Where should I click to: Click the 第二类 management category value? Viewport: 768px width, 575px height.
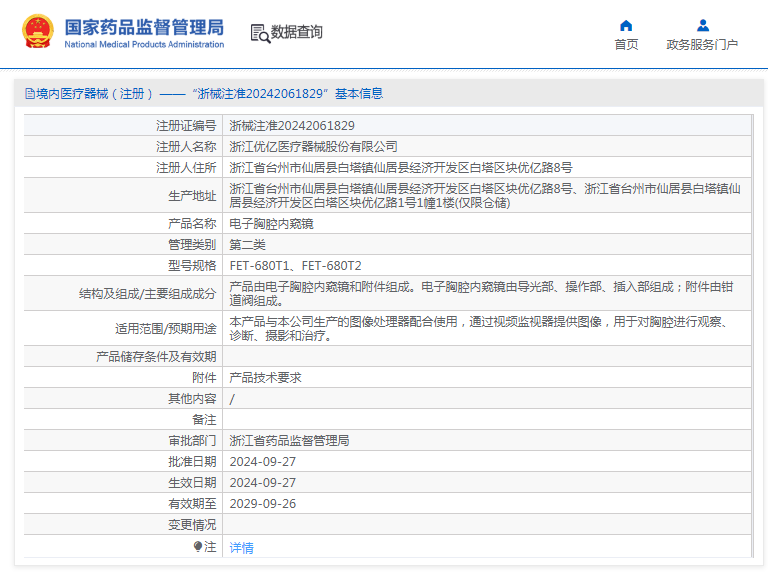(x=250, y=245)
